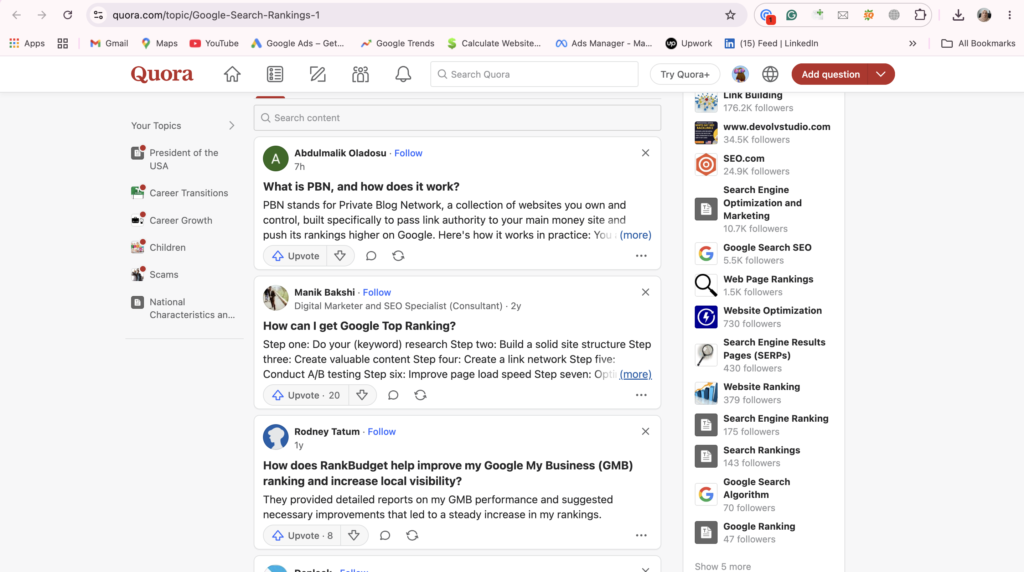Open the Search Engine Results Pages topic
1024x572 pixels.
pos(774,349)
